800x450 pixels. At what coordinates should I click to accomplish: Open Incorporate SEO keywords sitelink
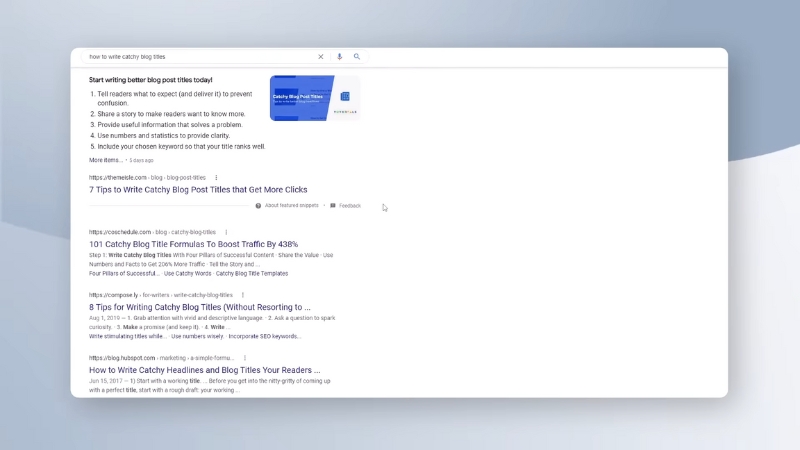[x=264, y=337]
